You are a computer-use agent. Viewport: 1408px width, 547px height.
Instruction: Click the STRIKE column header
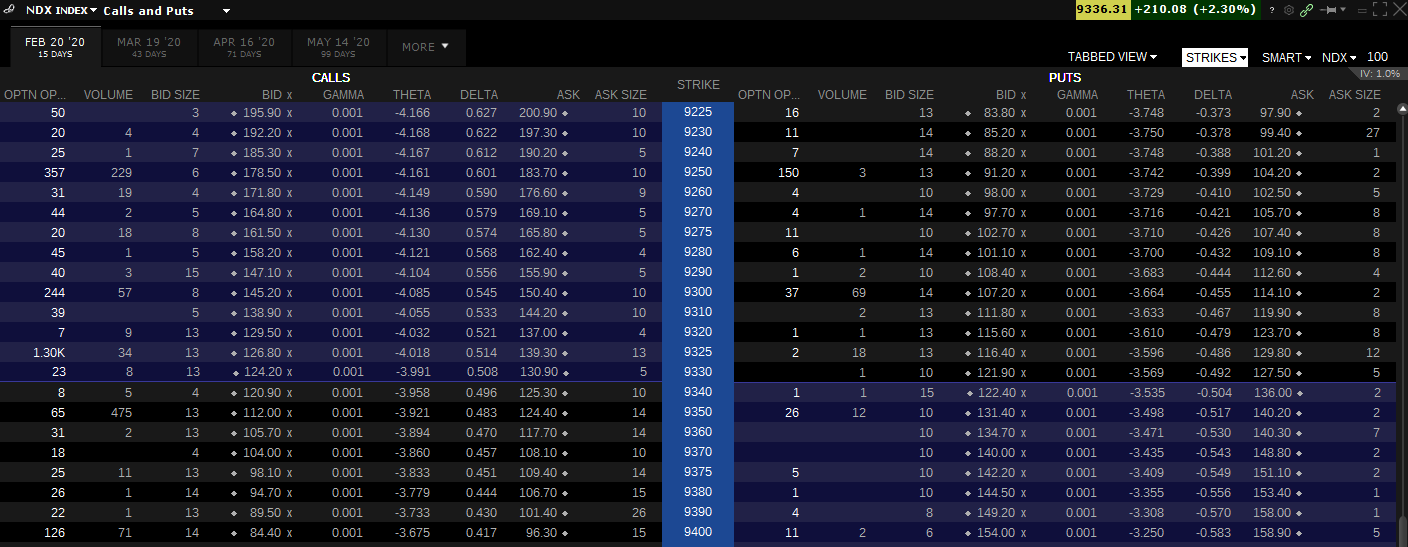[x=698, y=85]
